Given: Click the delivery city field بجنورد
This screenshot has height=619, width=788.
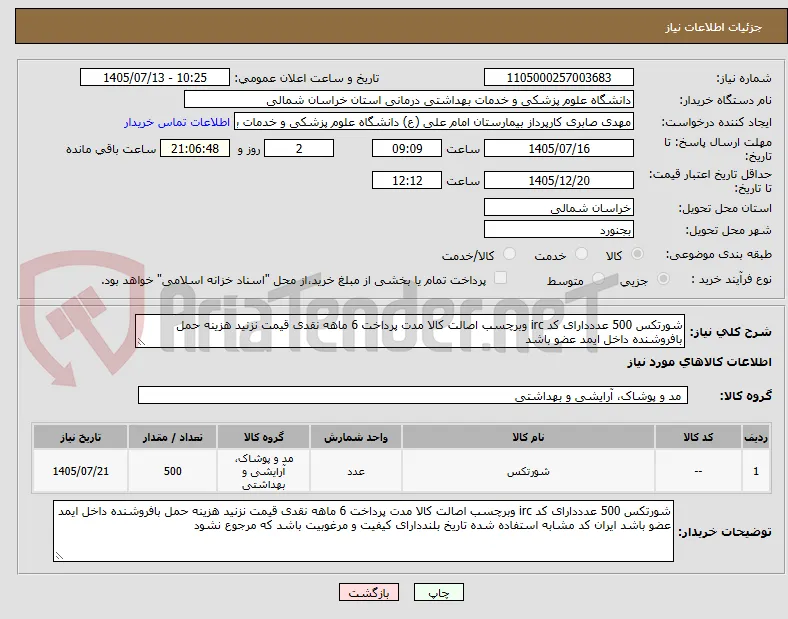Looking at the screenshot, I should pyautogui.click(x=559, y=230).
